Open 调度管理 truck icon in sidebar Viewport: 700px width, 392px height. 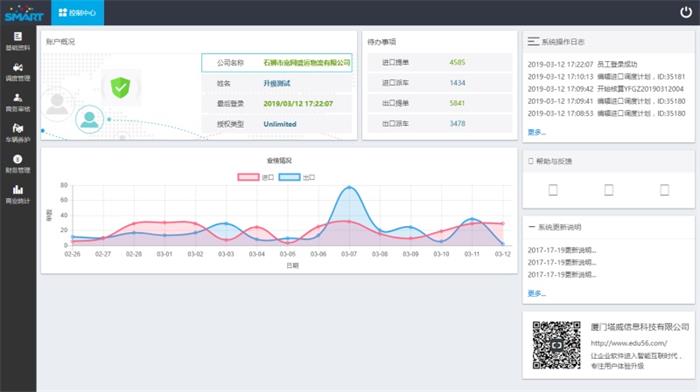18,67
